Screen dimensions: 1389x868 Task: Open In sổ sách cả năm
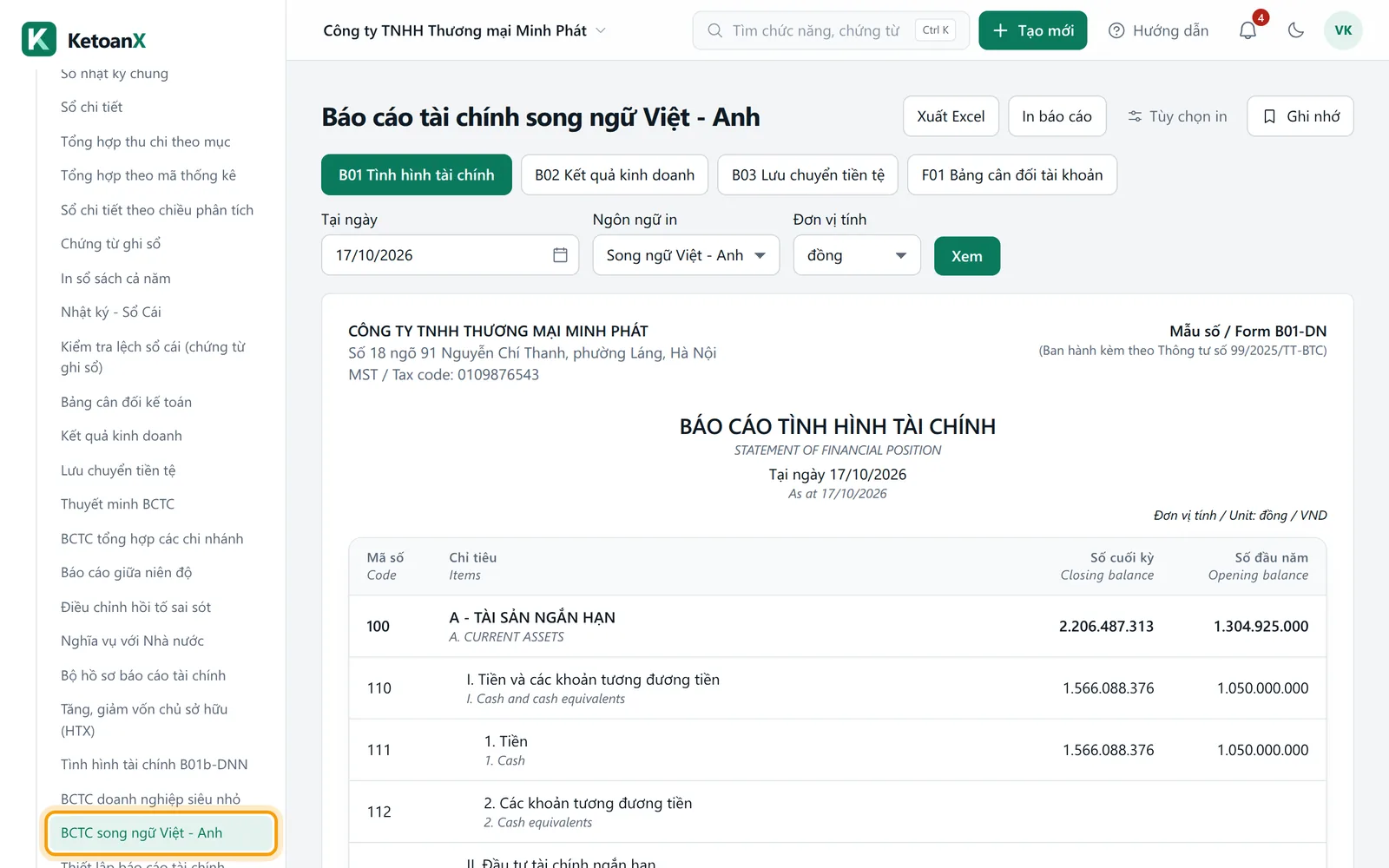coord(115,279)
